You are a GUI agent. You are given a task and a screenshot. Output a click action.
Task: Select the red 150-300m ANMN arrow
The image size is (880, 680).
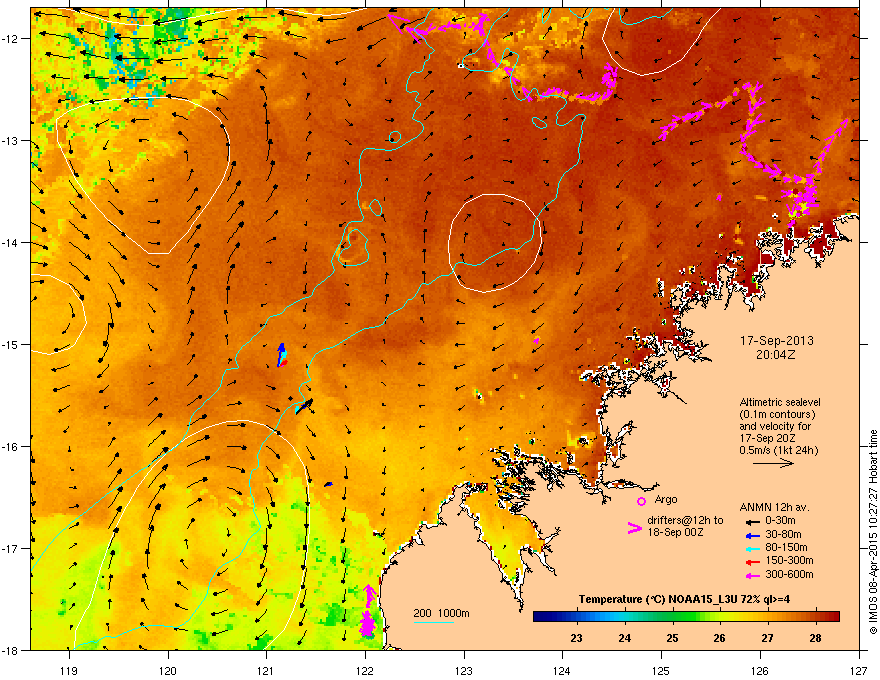tap(751, 562)
